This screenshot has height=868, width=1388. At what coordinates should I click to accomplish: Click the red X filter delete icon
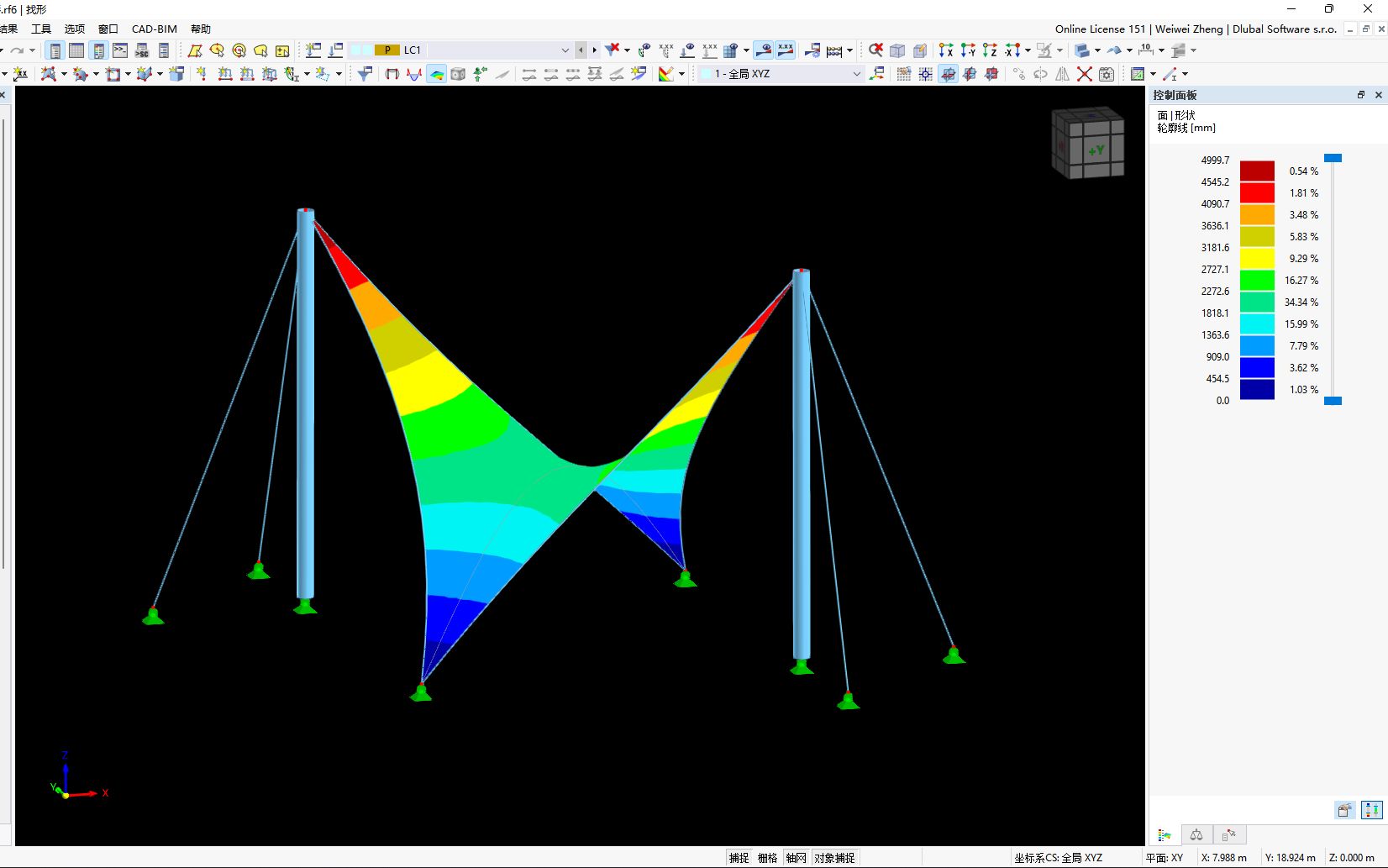tap(613, 50)
